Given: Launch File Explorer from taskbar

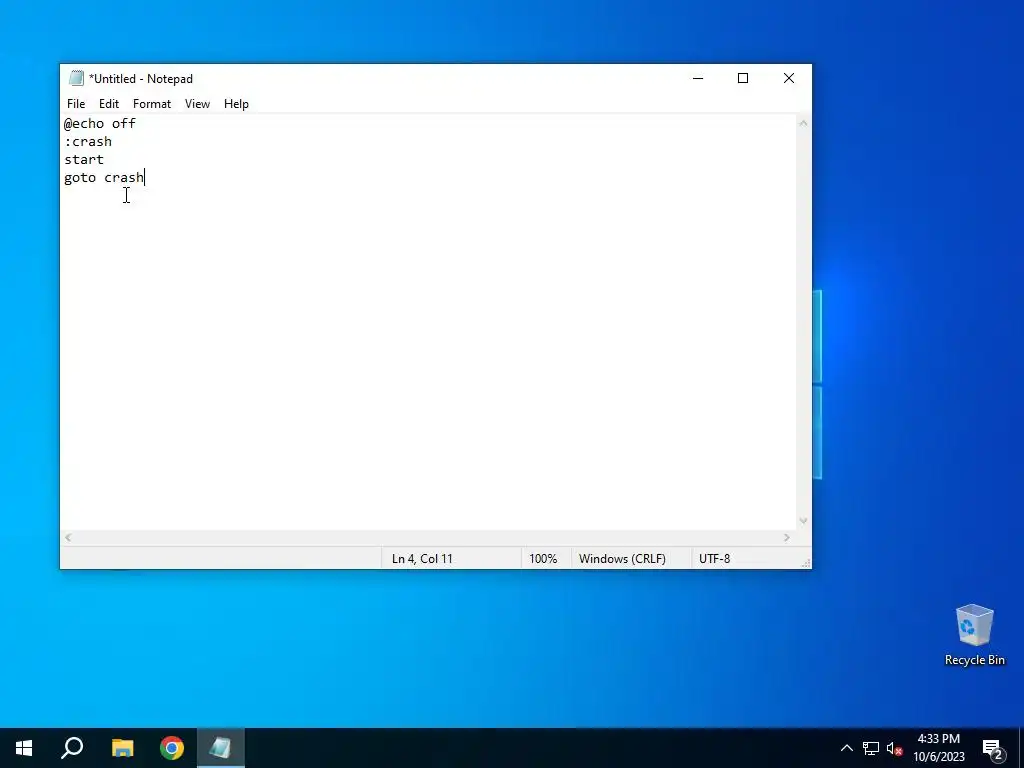Looking at the screenshot, I should (x=122, y=748).
